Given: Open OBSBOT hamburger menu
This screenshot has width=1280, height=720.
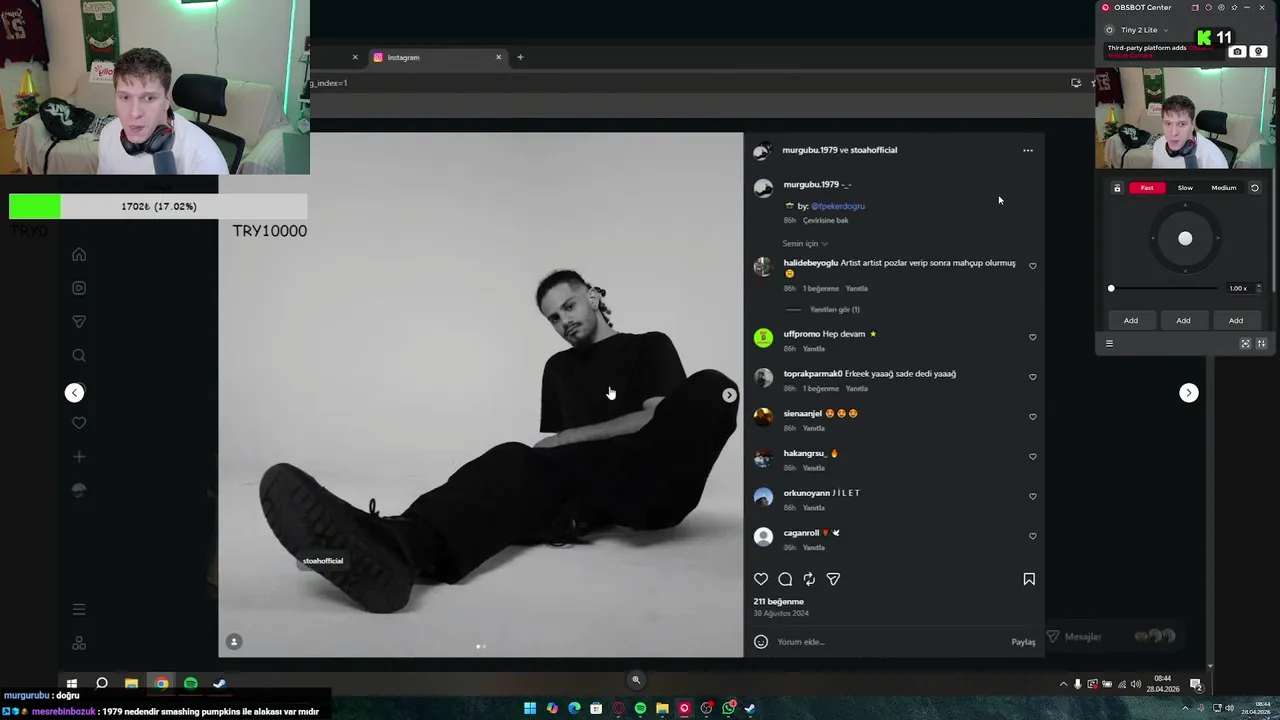Looking at the screenshot, I should tap(1109, 343).
